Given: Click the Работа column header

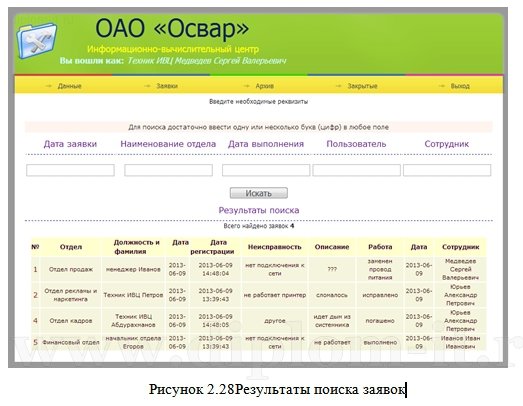Looking at the screenshot, I should point(380,247).
